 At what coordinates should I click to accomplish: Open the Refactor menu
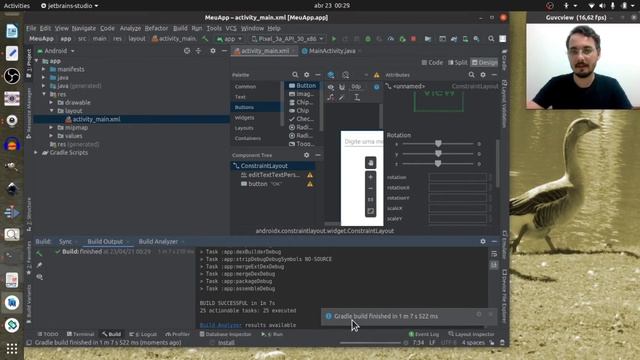156,28
